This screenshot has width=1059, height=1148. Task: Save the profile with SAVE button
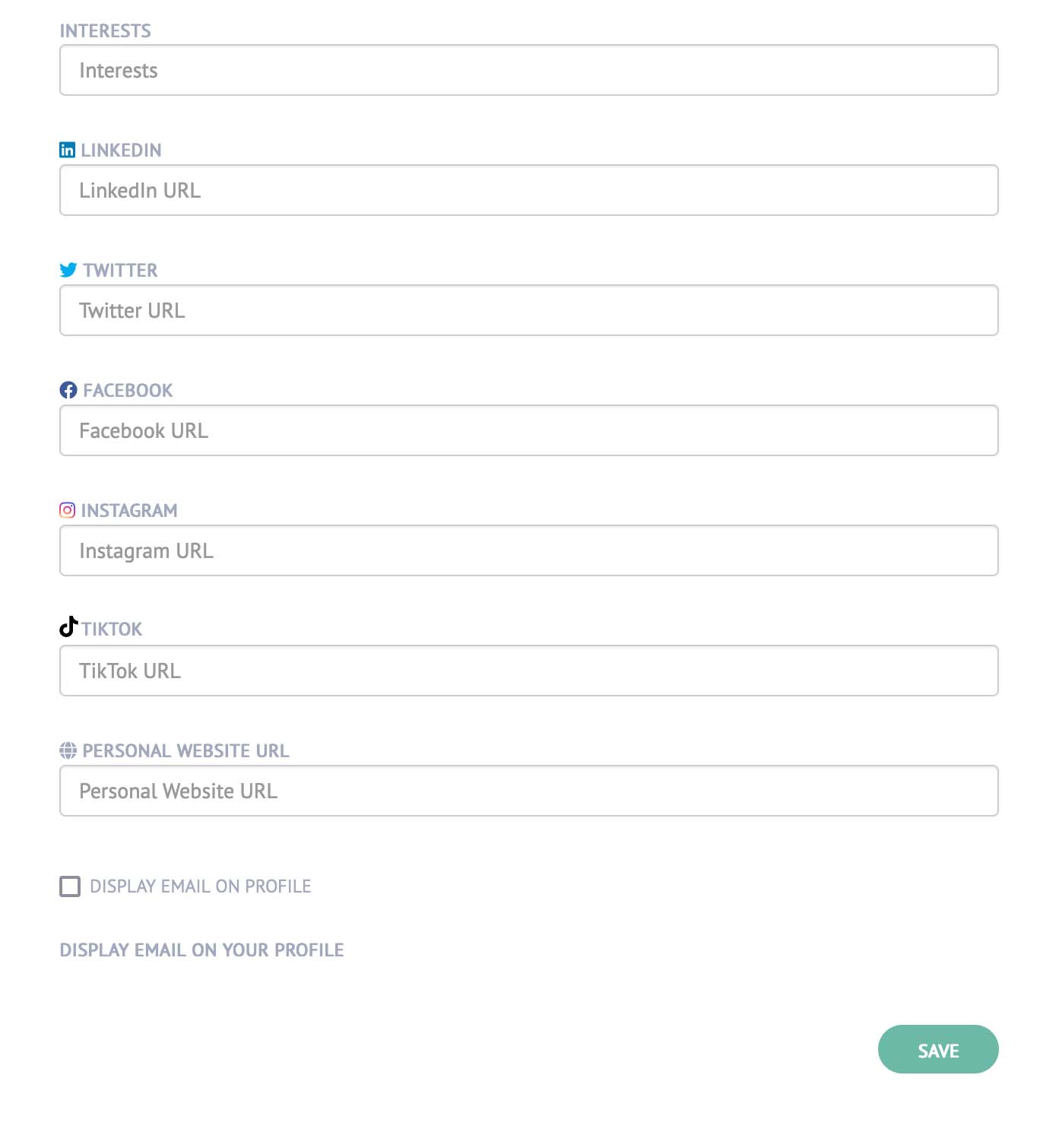(x=938, y=1049)
